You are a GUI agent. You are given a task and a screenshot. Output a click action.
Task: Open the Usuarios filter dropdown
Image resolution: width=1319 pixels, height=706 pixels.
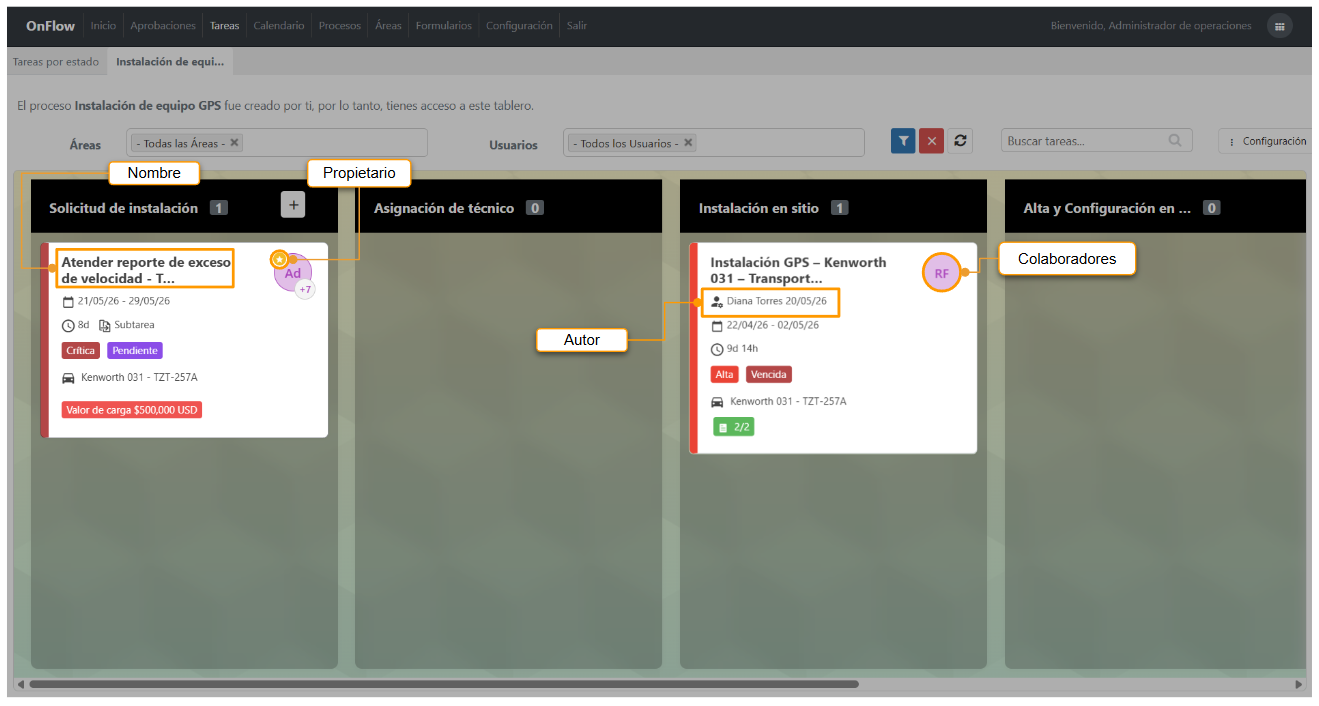pyautogui.click(x=714, y=143)
